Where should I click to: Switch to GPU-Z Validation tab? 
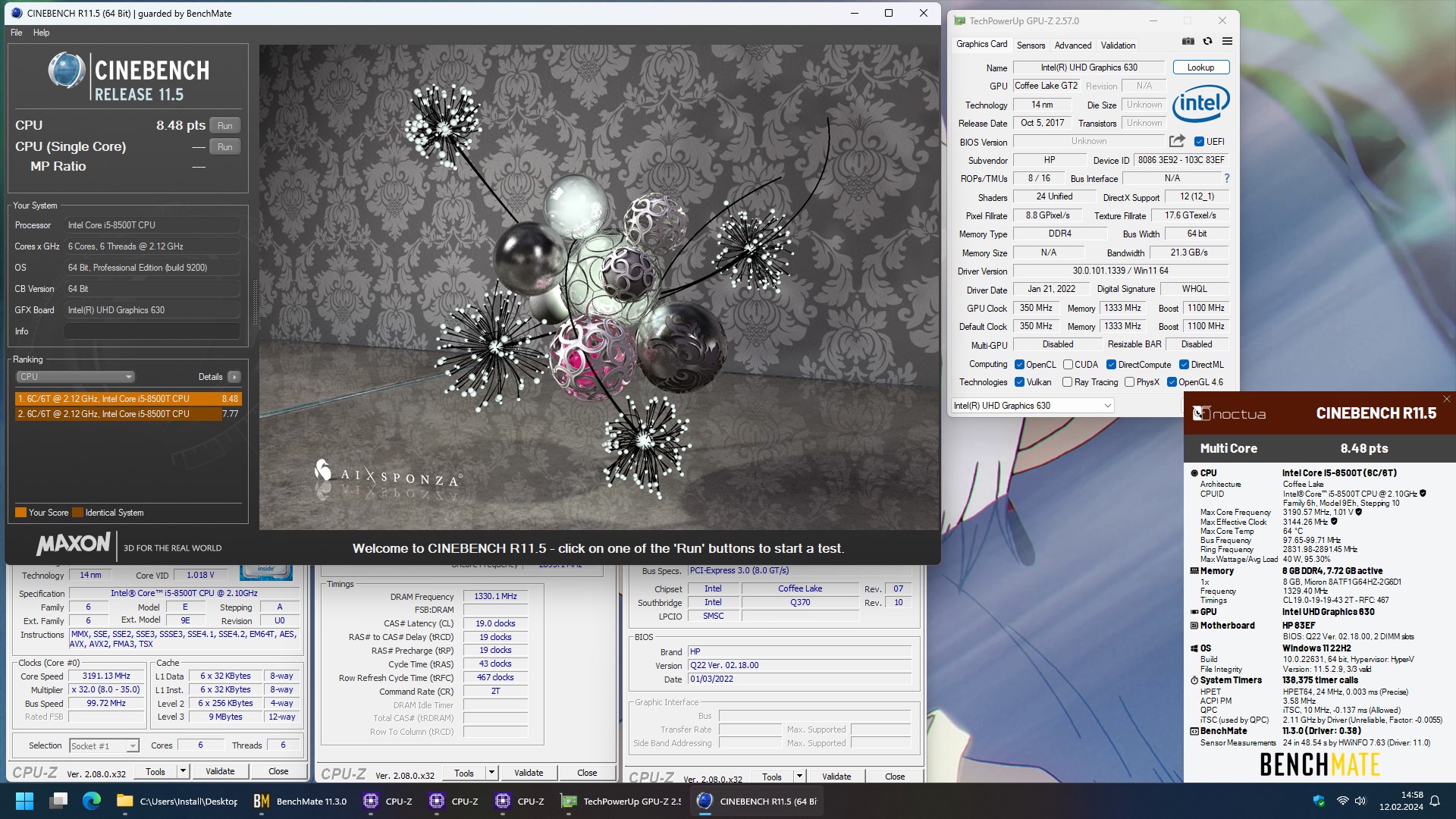click(1118, 45)
